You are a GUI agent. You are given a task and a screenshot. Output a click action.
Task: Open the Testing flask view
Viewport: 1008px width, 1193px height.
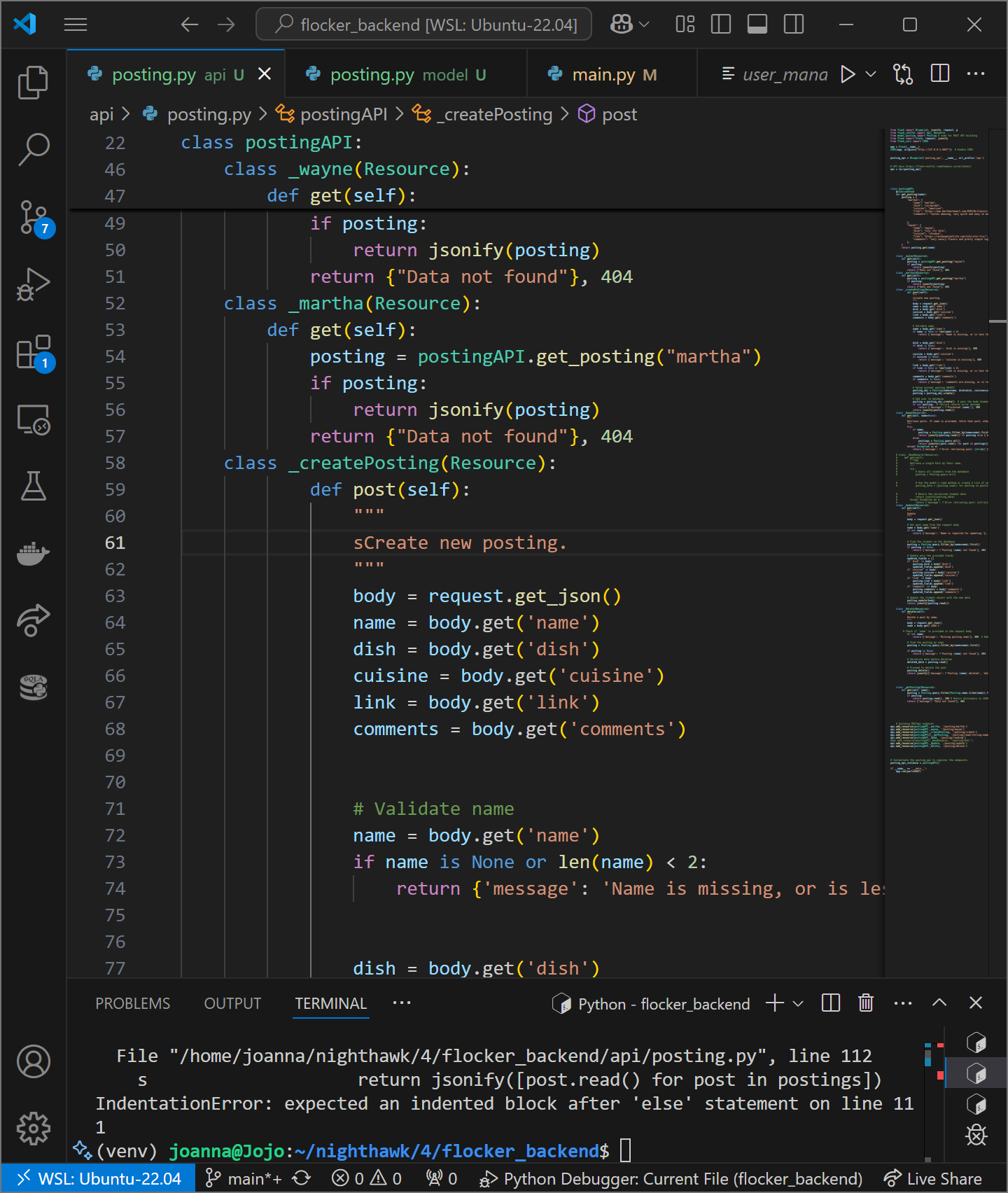(33, 486)
